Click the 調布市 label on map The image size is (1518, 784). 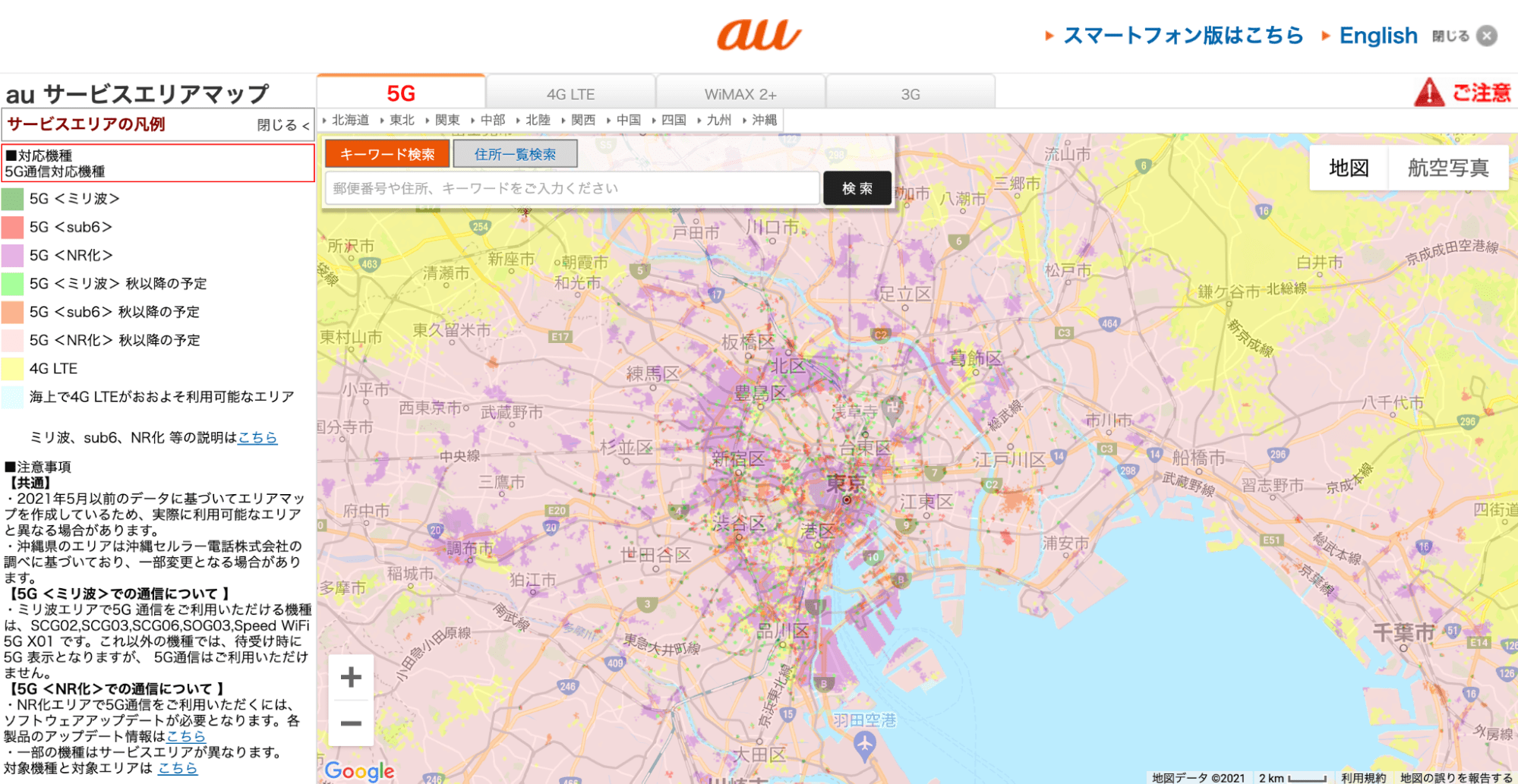469,548
